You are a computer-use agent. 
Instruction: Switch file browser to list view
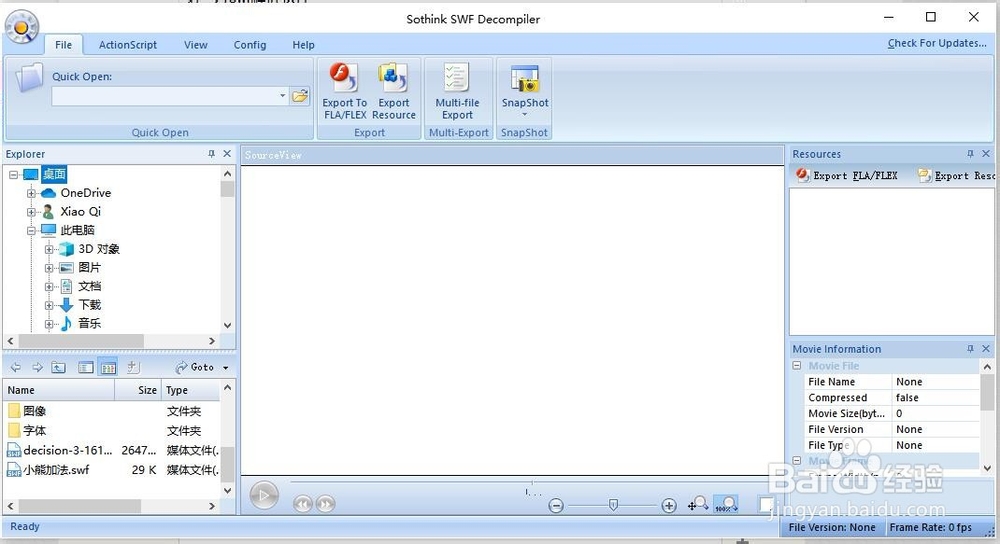(85, 367)
